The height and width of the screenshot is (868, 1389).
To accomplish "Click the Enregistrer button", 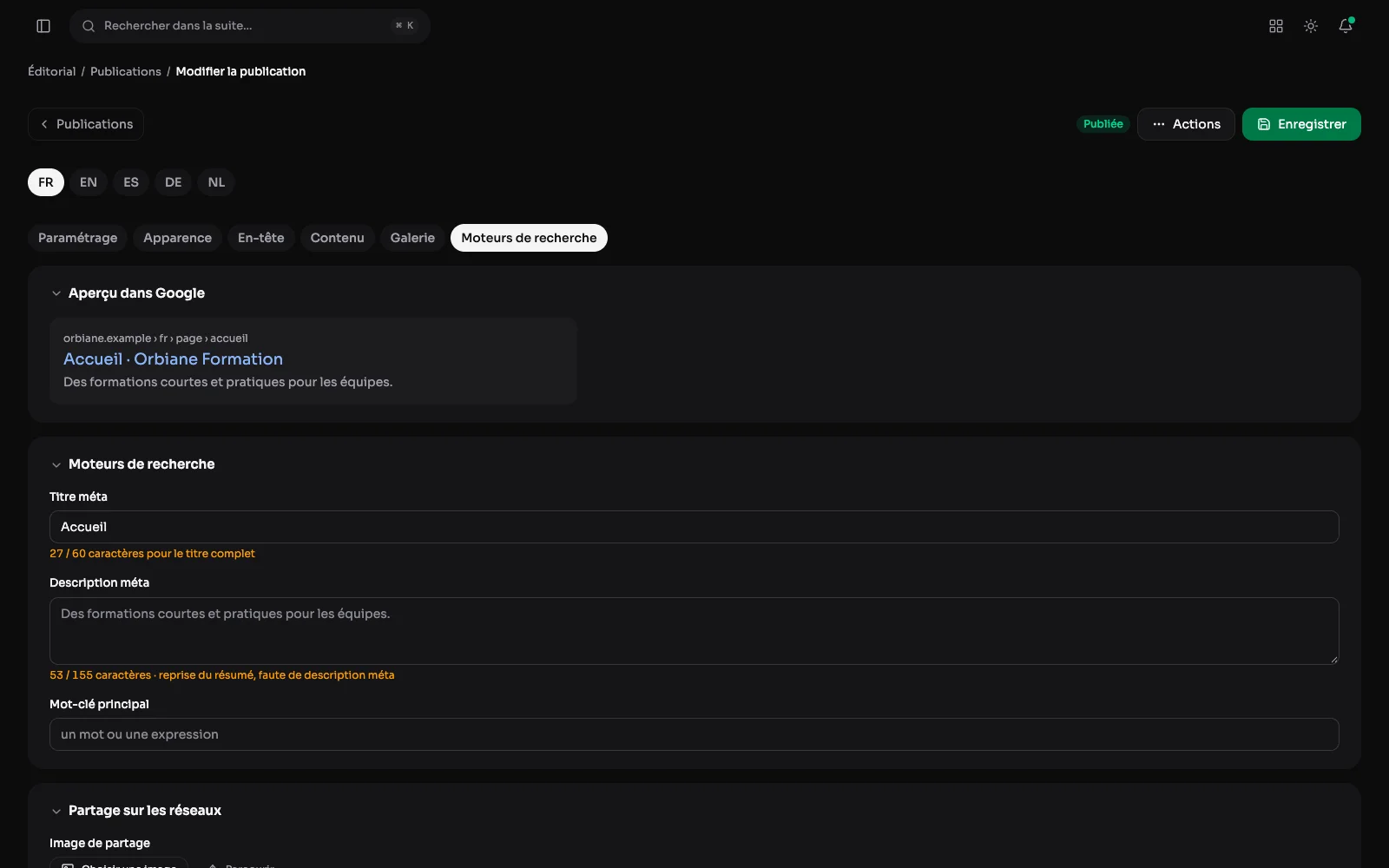I will pyautogui.click(x=1301, y=124).
